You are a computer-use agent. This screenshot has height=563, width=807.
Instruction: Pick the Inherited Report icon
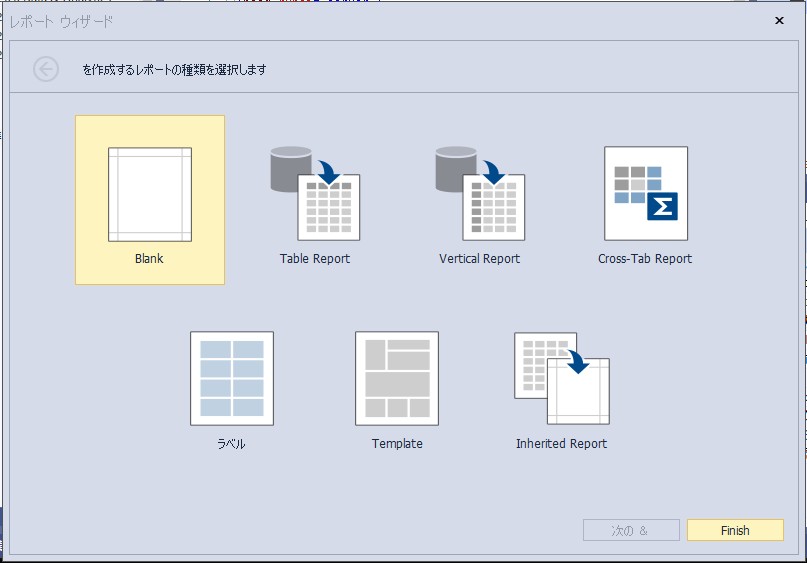coord(561,378)
